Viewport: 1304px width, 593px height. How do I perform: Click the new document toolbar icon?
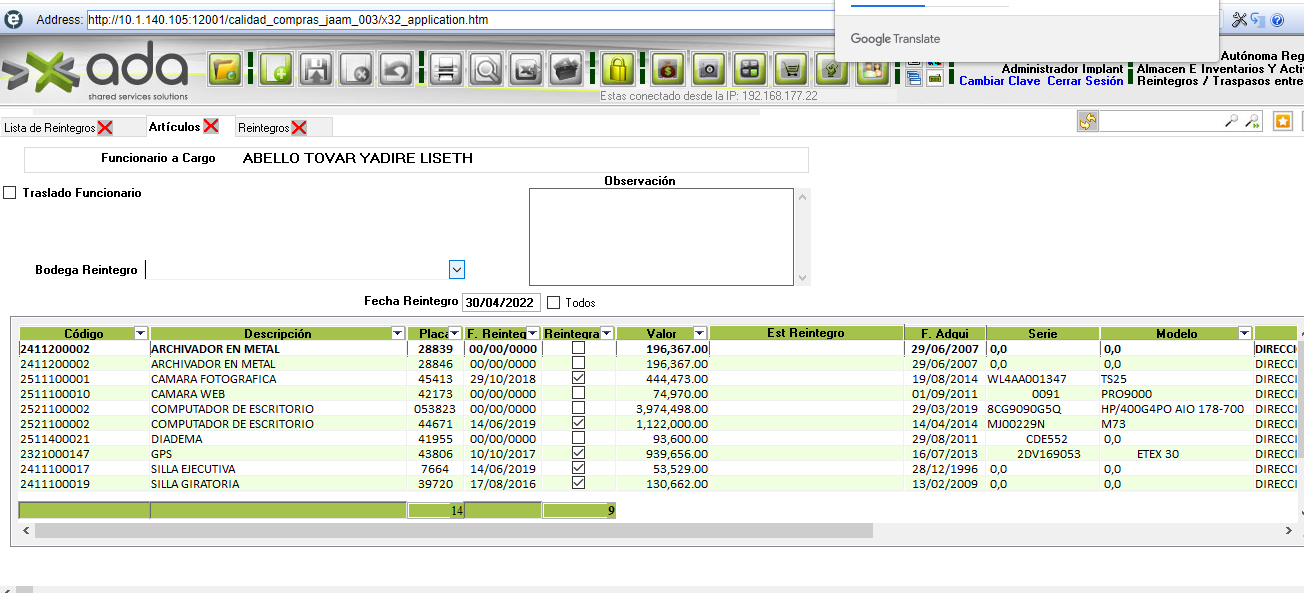(x=275, y=70)
